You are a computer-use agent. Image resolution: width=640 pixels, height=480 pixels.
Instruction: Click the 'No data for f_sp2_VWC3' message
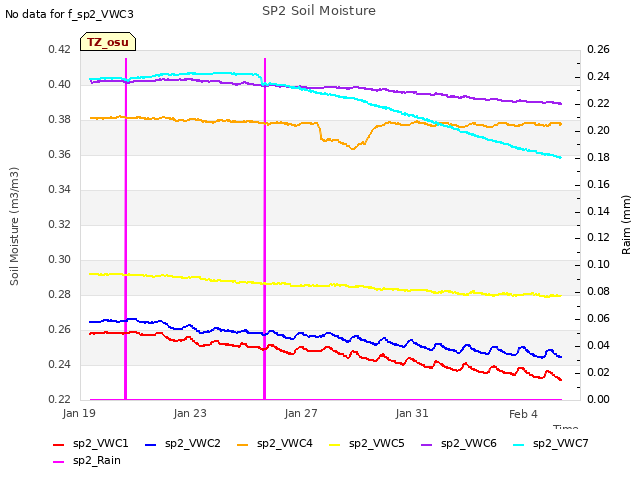click(x=69, y=14)
